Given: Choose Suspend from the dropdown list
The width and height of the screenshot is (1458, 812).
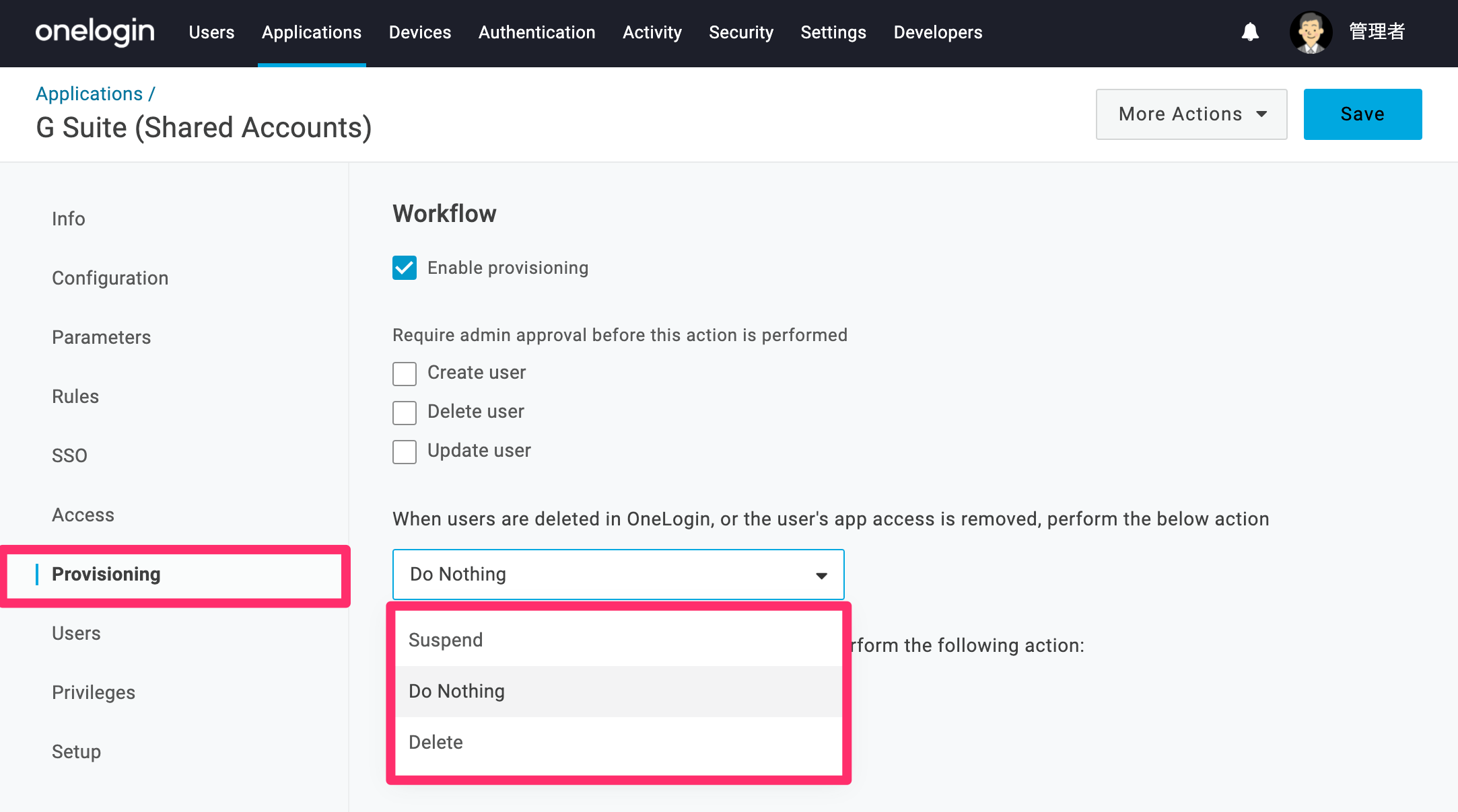Looking at the screenshot, I should coord(619,640).
